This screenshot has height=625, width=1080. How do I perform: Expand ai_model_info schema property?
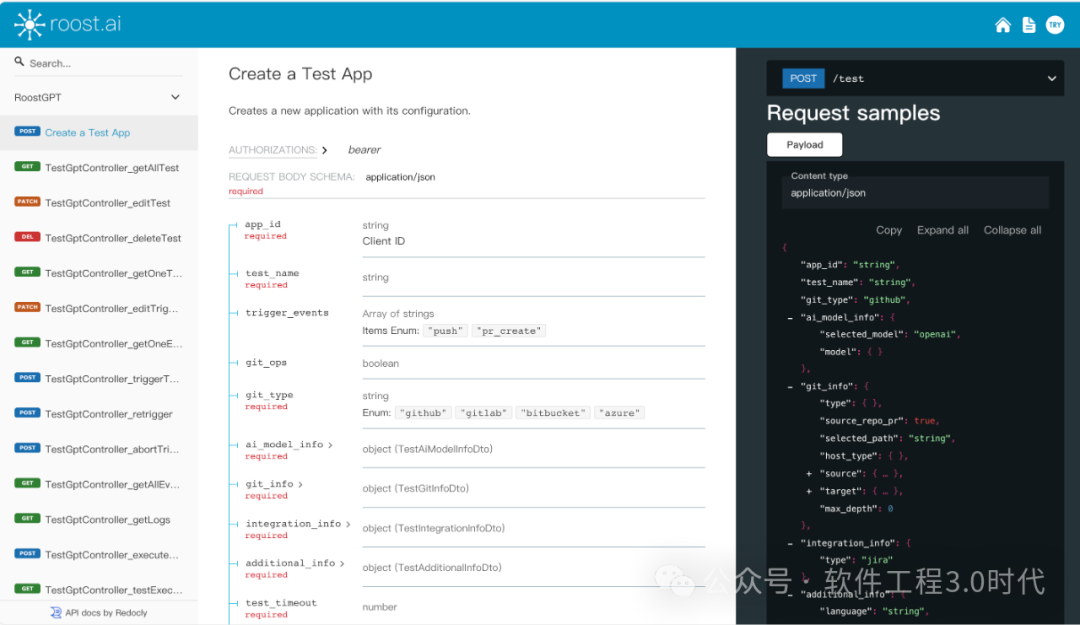pyautogui.click(x=289, y=444)
